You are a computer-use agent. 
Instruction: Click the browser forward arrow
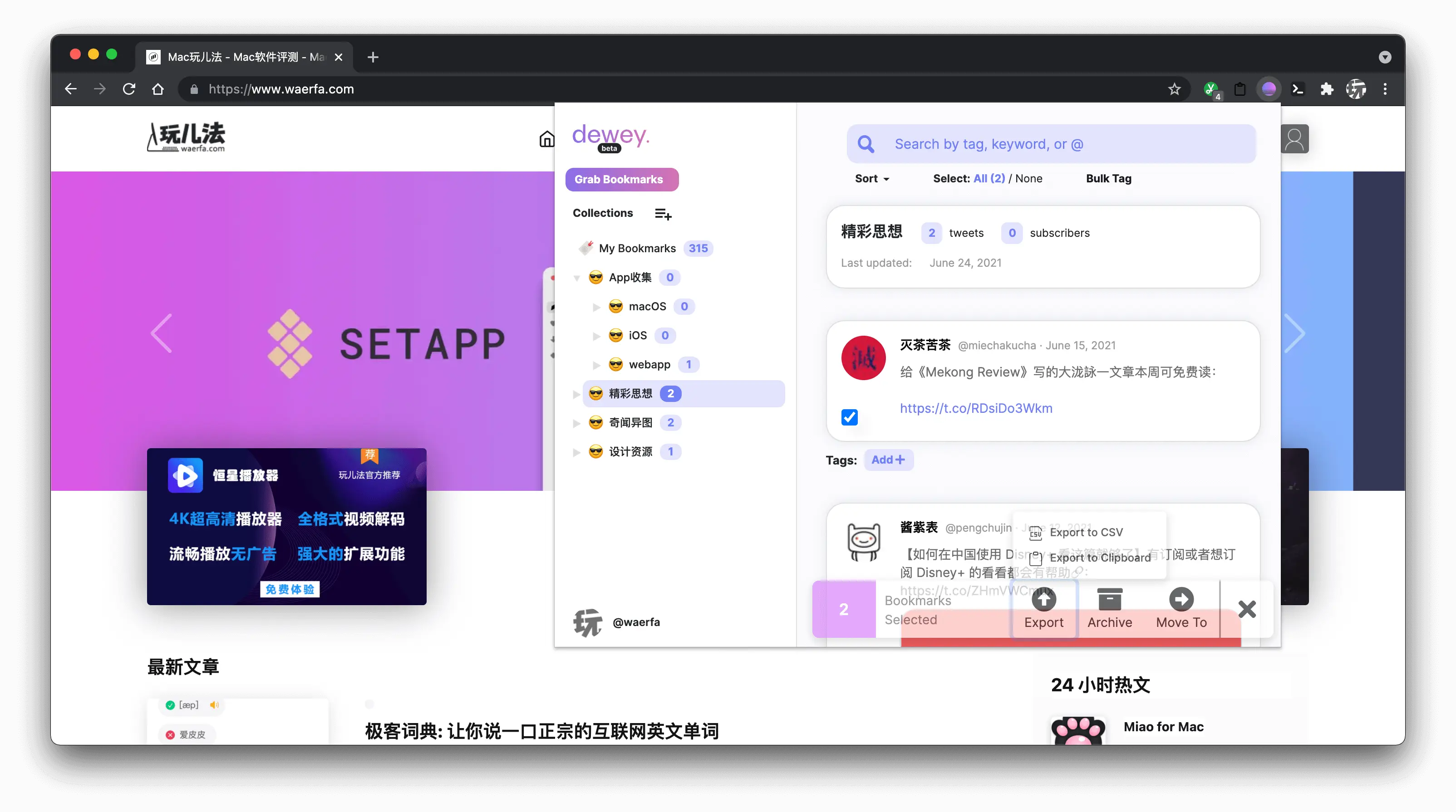point(99,89)
